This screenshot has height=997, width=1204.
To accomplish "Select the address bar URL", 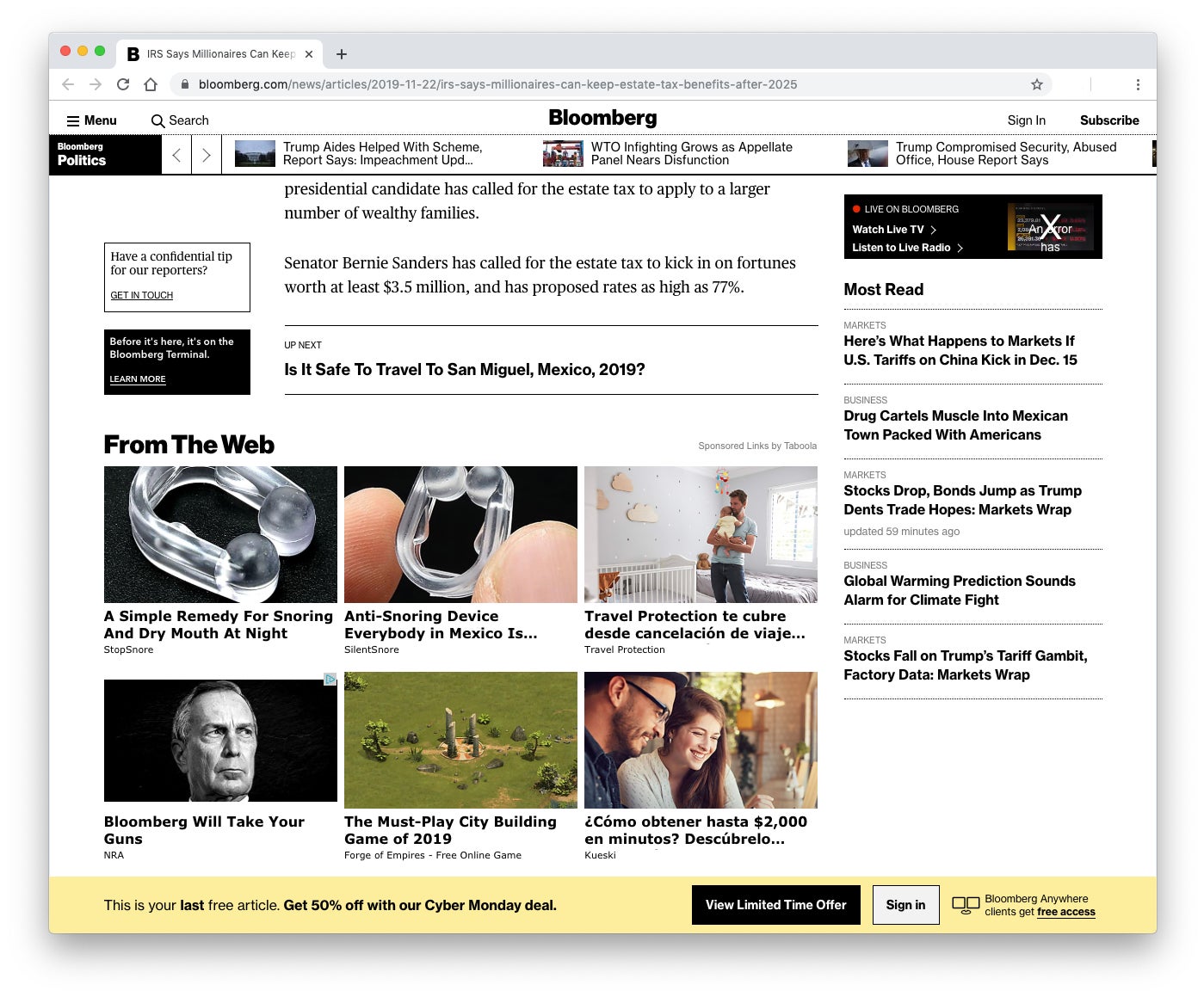I will tap(497, 84).
